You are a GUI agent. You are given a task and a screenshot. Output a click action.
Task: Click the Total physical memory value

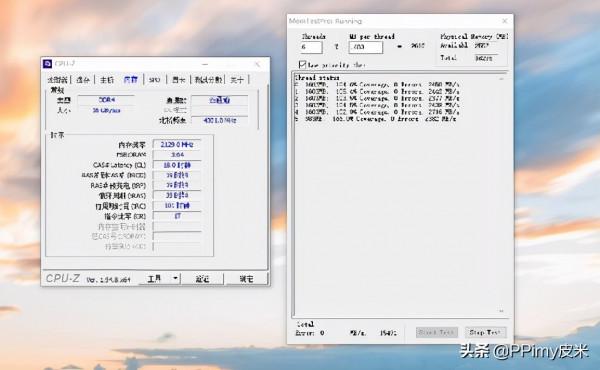click(485, 58)
